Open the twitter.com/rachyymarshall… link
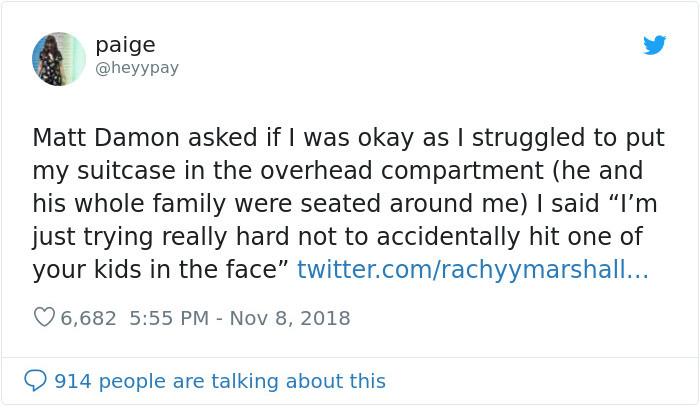Image resolution: width=700 pixels, height=406 pixels. point(473,270)
